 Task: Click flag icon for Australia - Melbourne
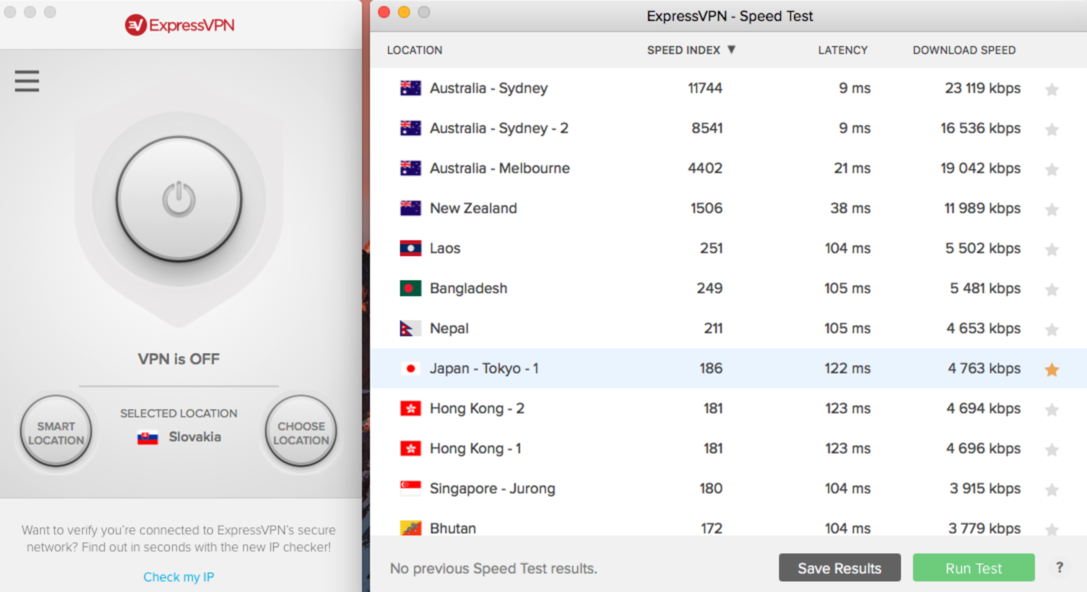(410, 168)
